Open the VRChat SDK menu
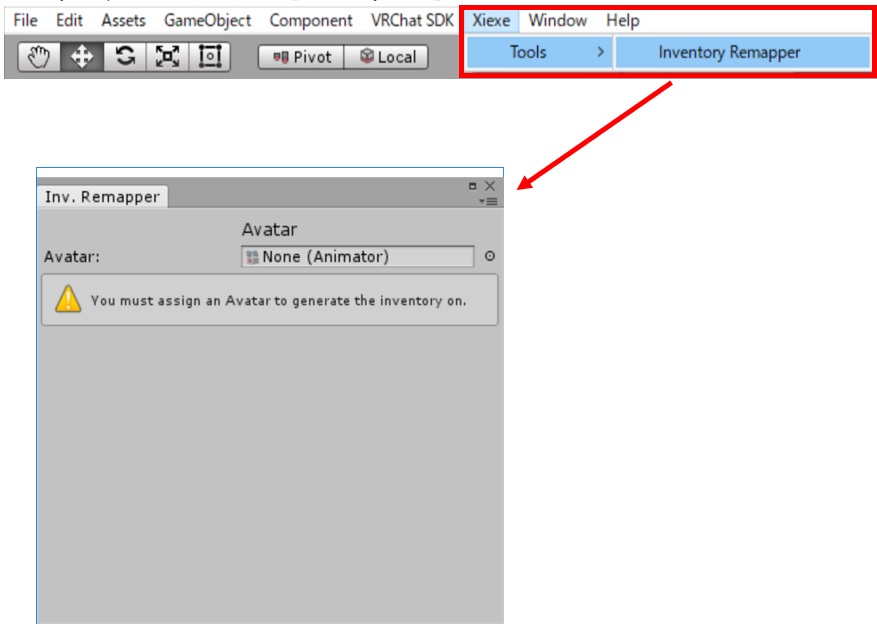877x630 pixels. pos(412,20)
